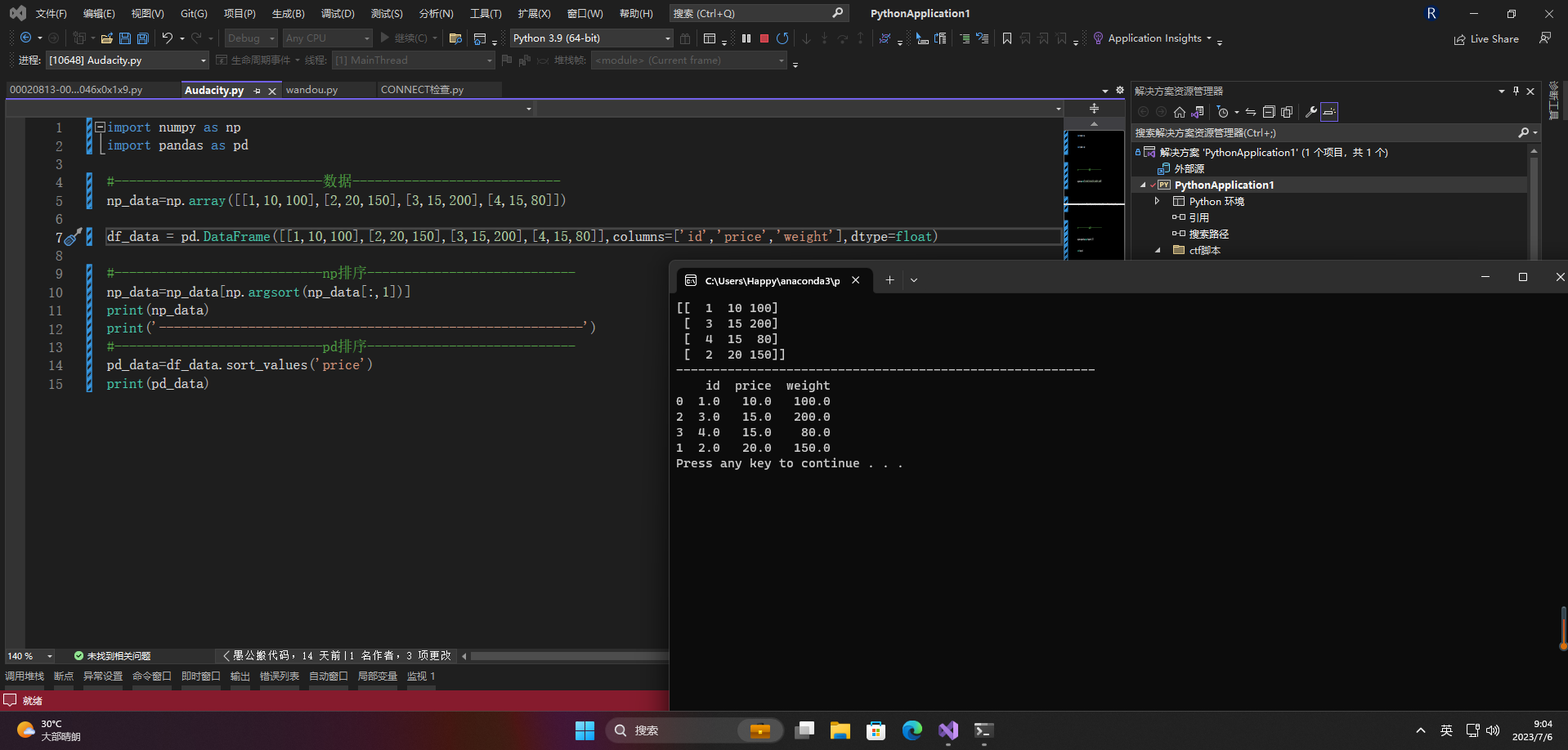The height and width of the screenshot is (750, 1568).
Task: Go to Home in Solution Explorer
Action: point(1179,112)
